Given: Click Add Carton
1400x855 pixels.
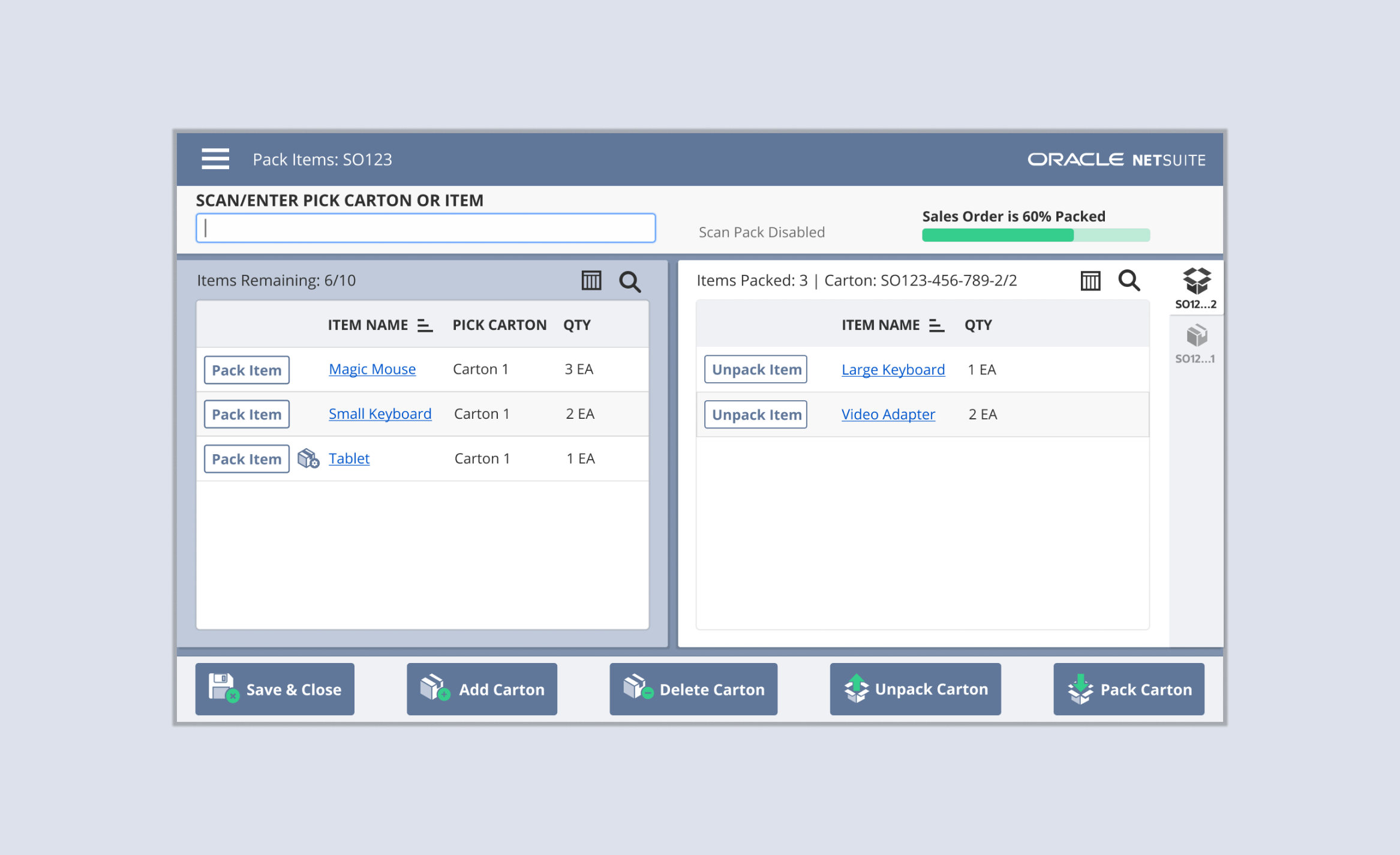Looking at the screenshot, I should (481, 689).
